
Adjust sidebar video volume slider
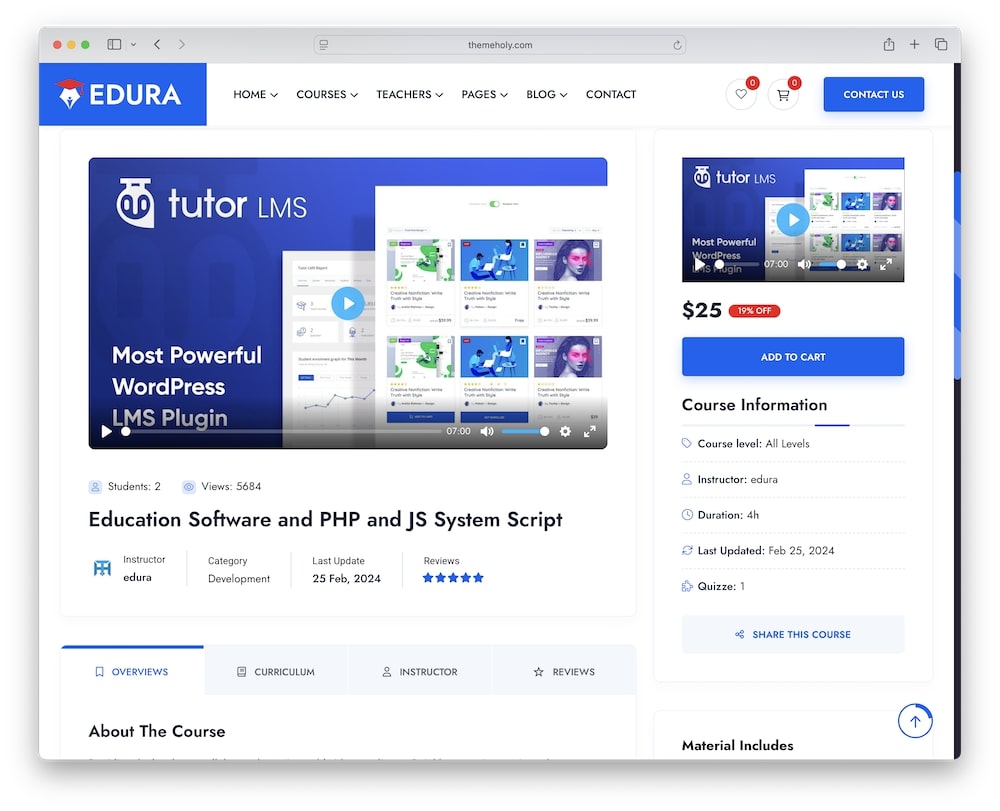point(833,264)
